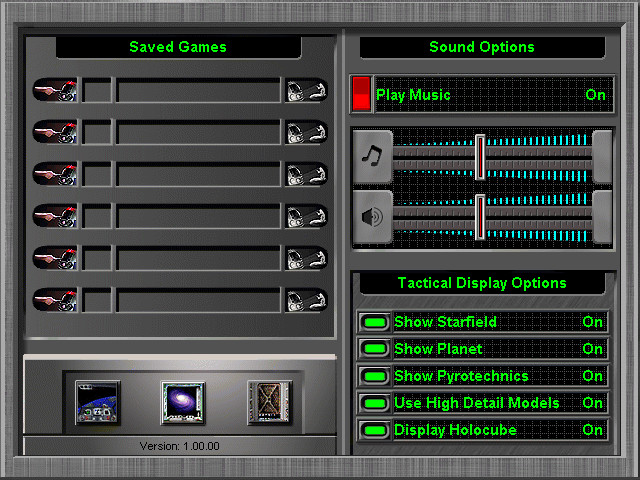Toggle Use High Detail Models switch
The height and width of the screenshot is (480, 640).
(375, 403)
